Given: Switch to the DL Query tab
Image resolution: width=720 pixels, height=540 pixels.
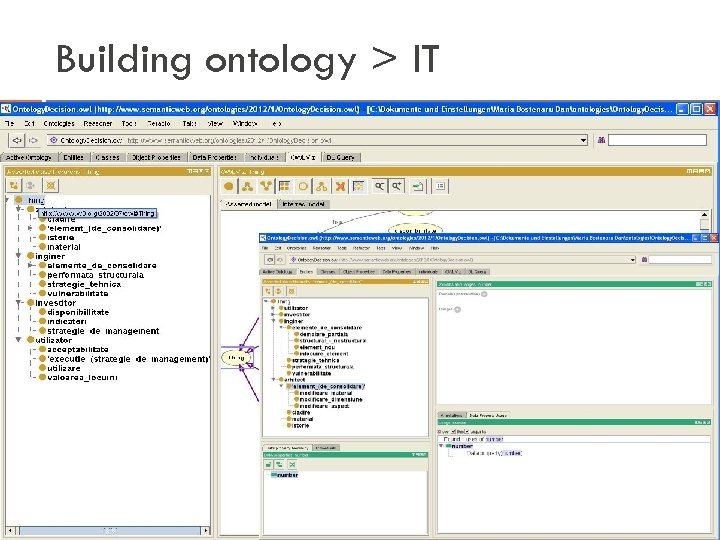Looking at the screenshot, I should tap(340, 158).
